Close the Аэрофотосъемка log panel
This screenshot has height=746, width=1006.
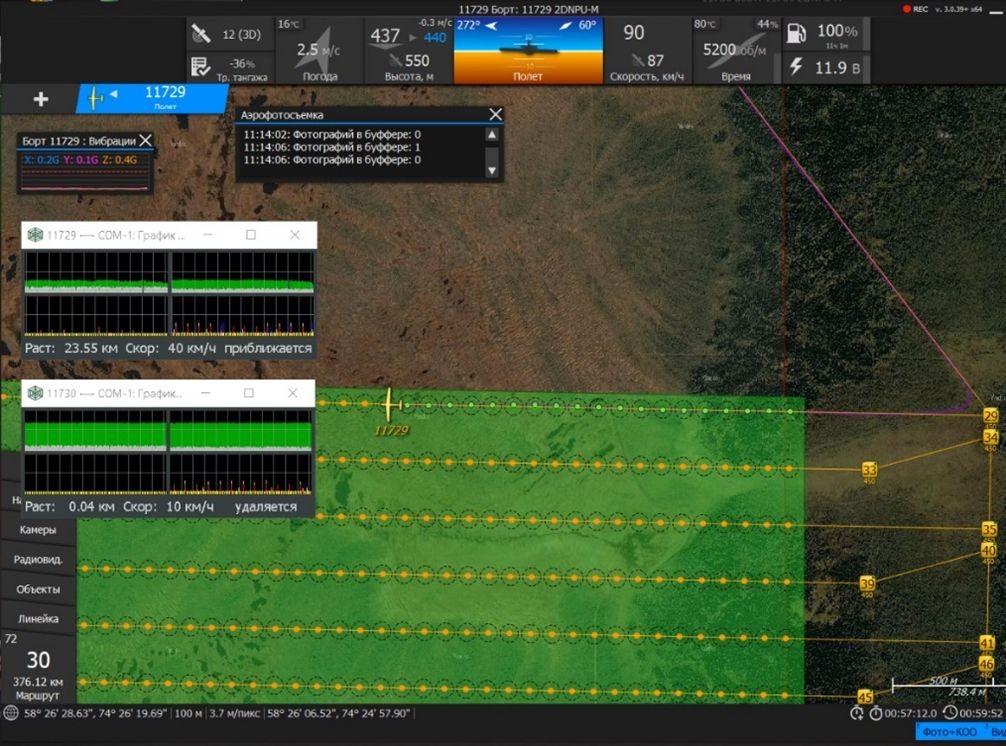(x=495, y=114)
